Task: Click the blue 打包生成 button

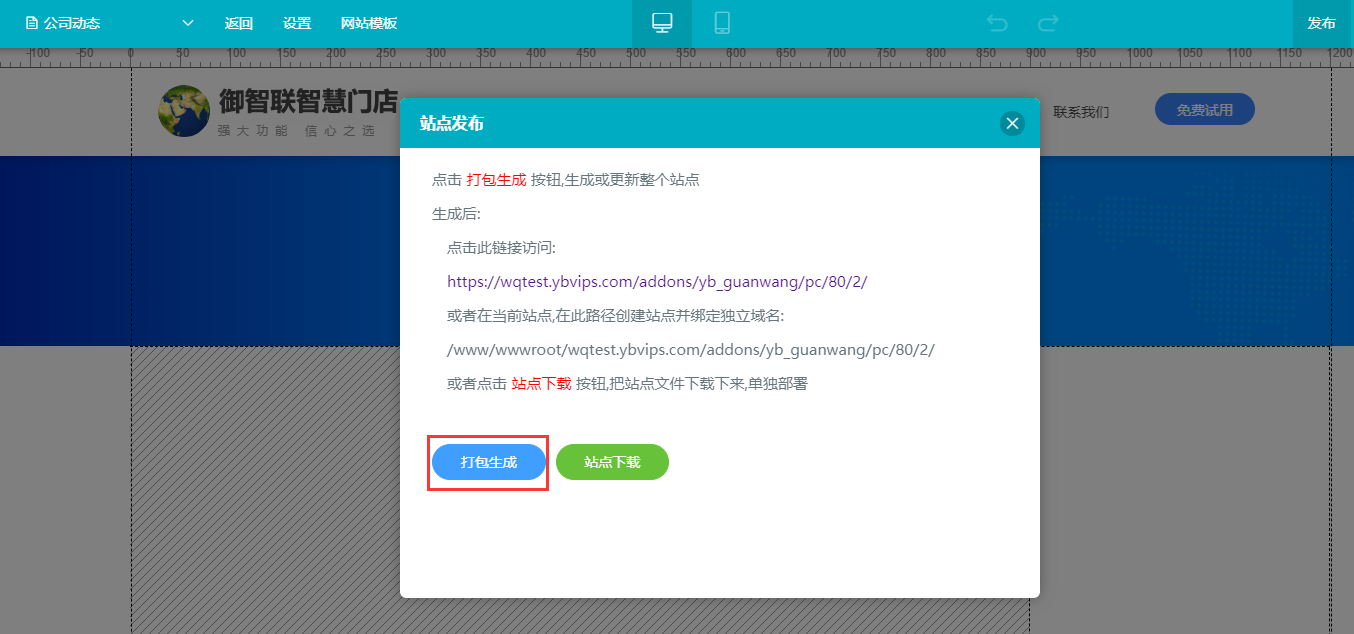Action: (489, 462)
